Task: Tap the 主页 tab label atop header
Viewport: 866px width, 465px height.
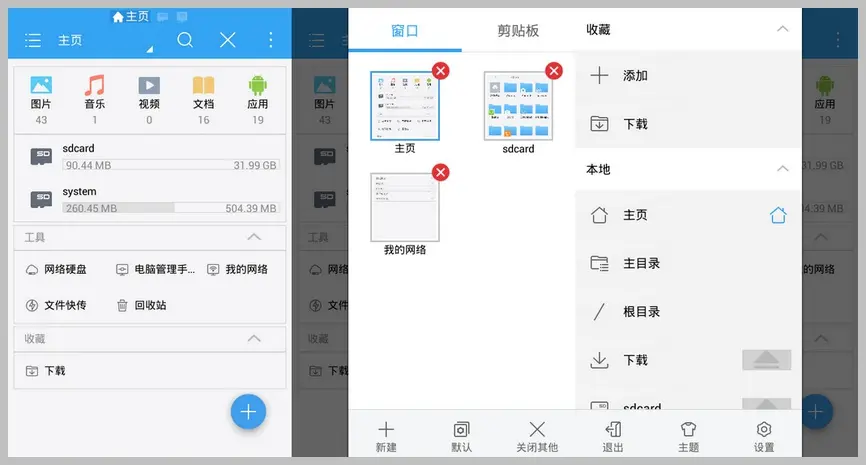Action: pos(131,17)
